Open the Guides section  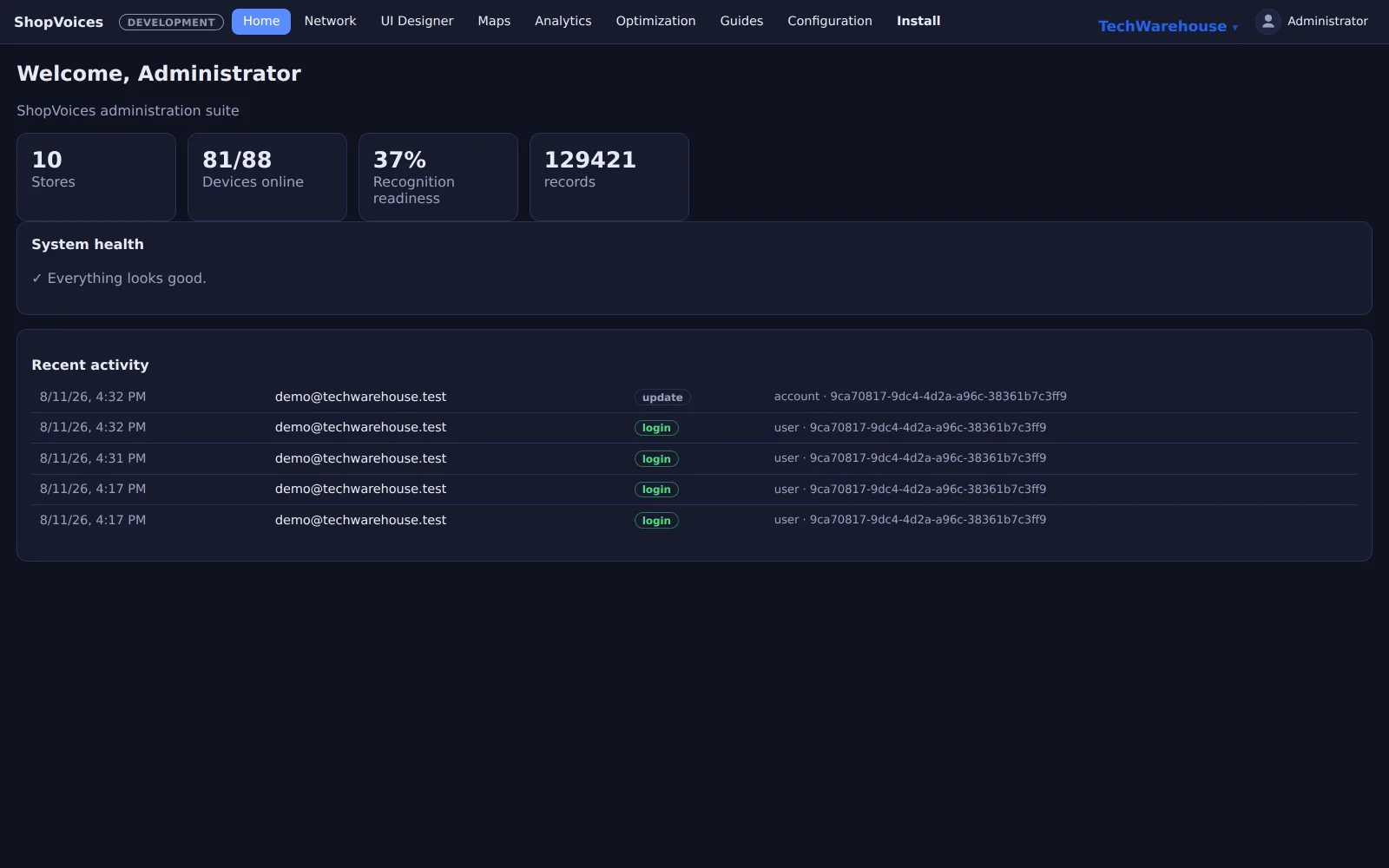(741, 21)
